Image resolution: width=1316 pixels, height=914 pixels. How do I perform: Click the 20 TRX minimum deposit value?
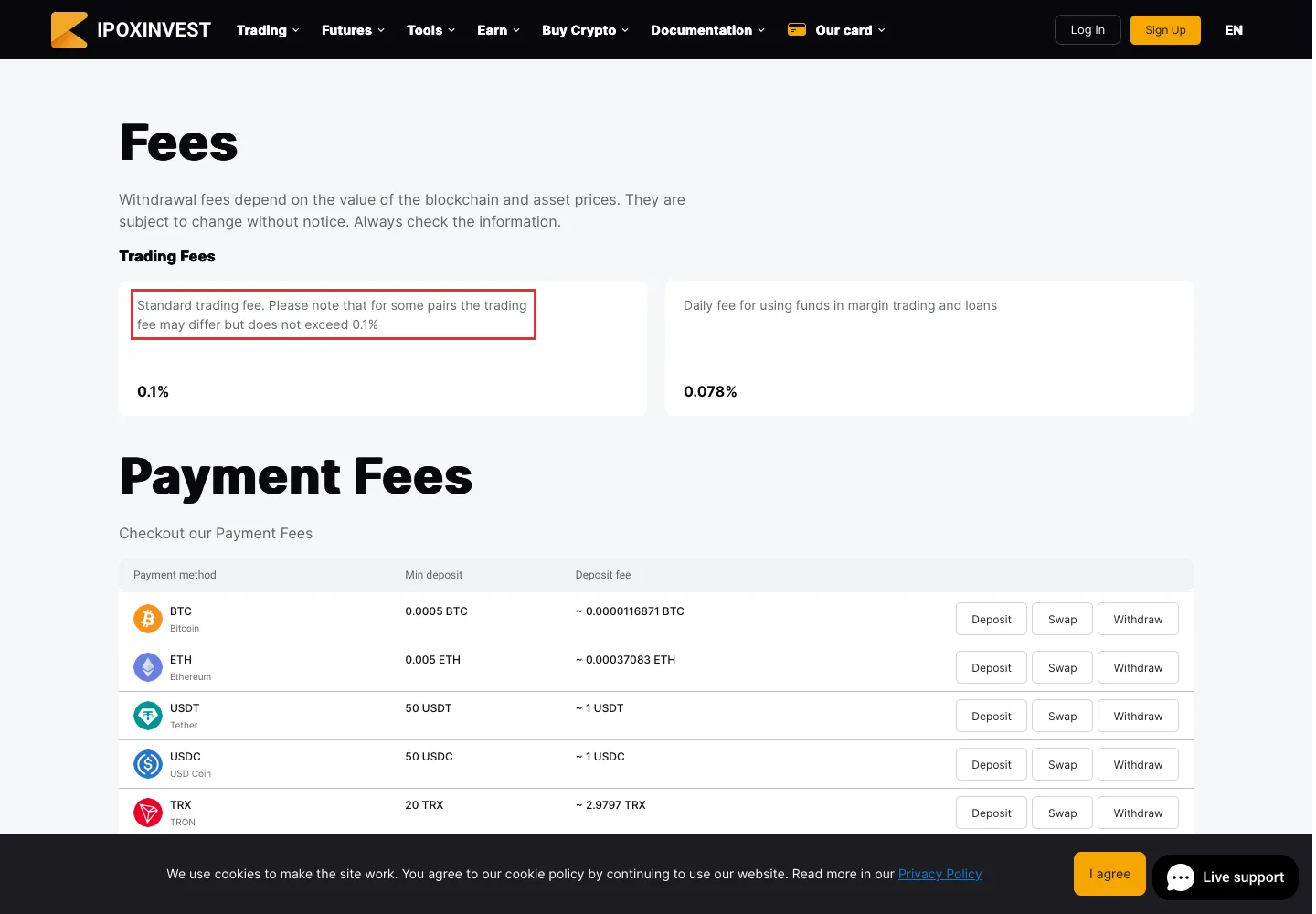(424, 805)
